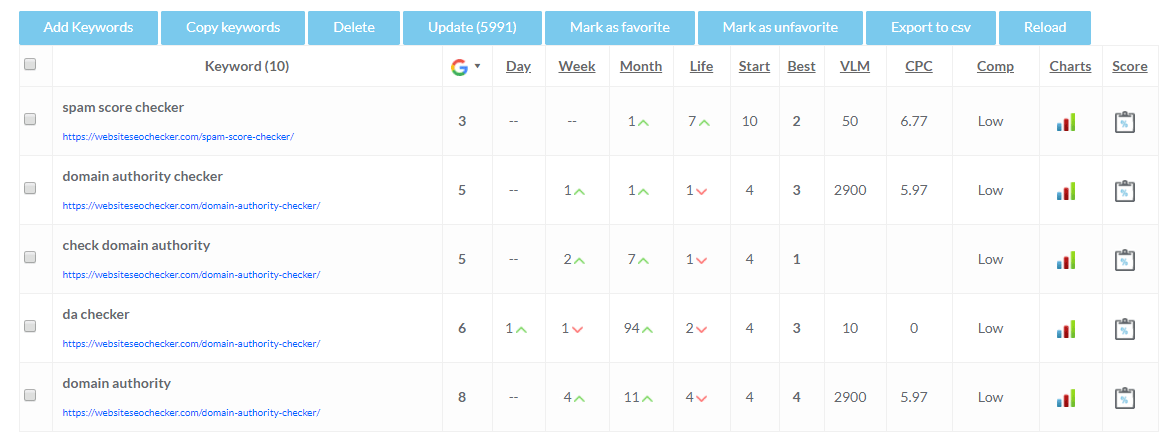View charts for check domain authority keyword
The image size is (1171, 432).
(1066, 260)
